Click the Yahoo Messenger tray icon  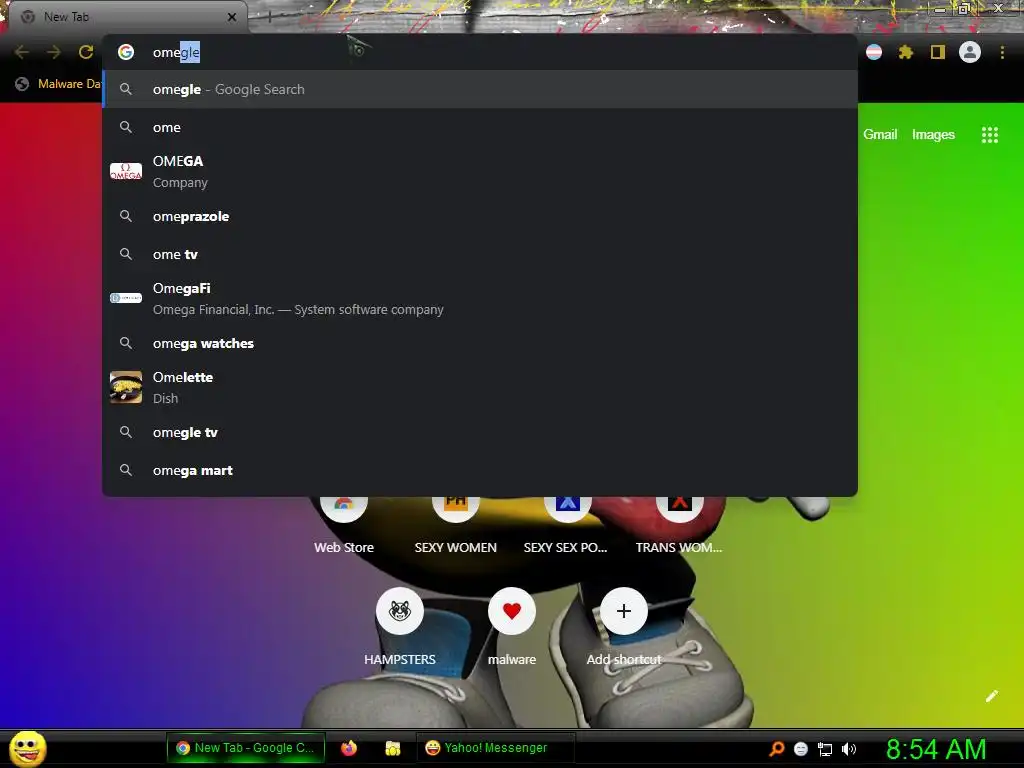(801, 749)
